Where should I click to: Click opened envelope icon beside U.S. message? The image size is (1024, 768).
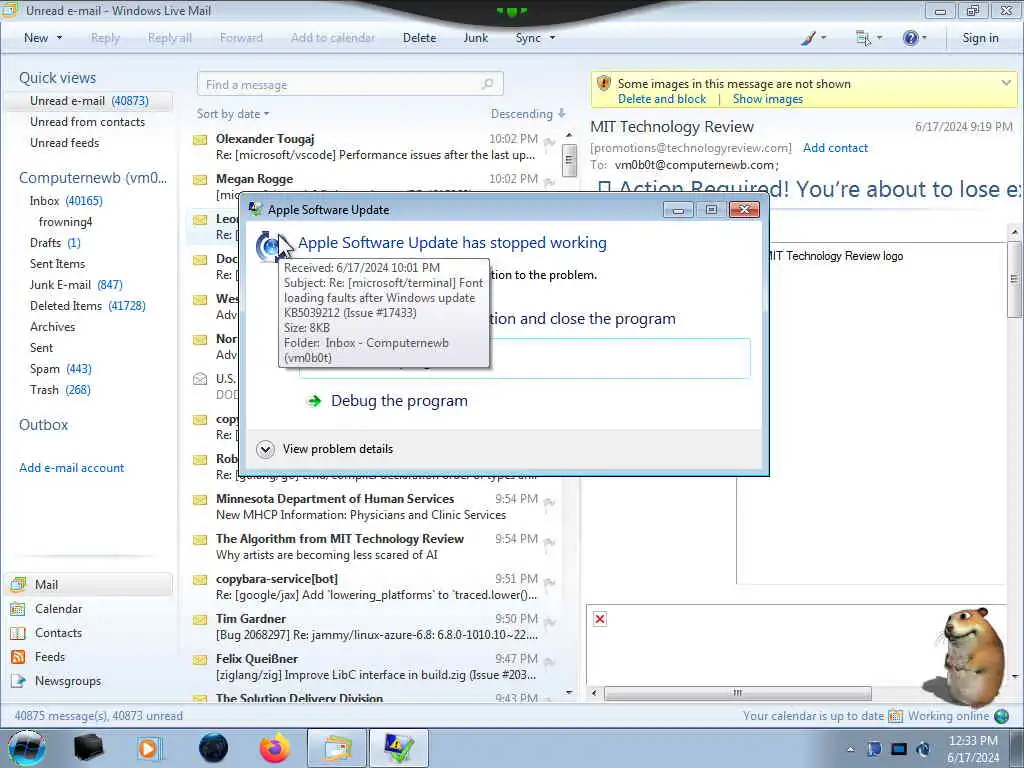200,379
